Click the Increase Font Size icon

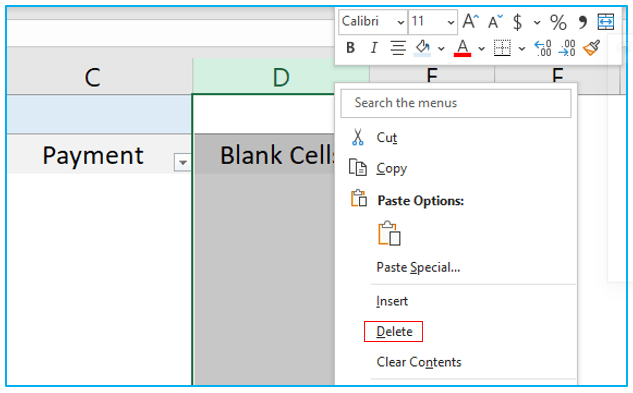click(x=470, y=21)
